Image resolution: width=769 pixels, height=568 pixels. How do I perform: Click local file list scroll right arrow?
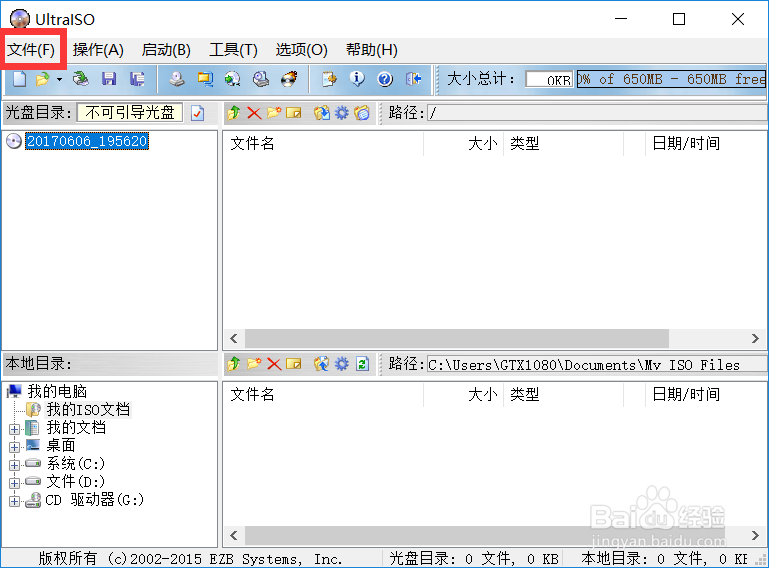(x=755, y=536)
